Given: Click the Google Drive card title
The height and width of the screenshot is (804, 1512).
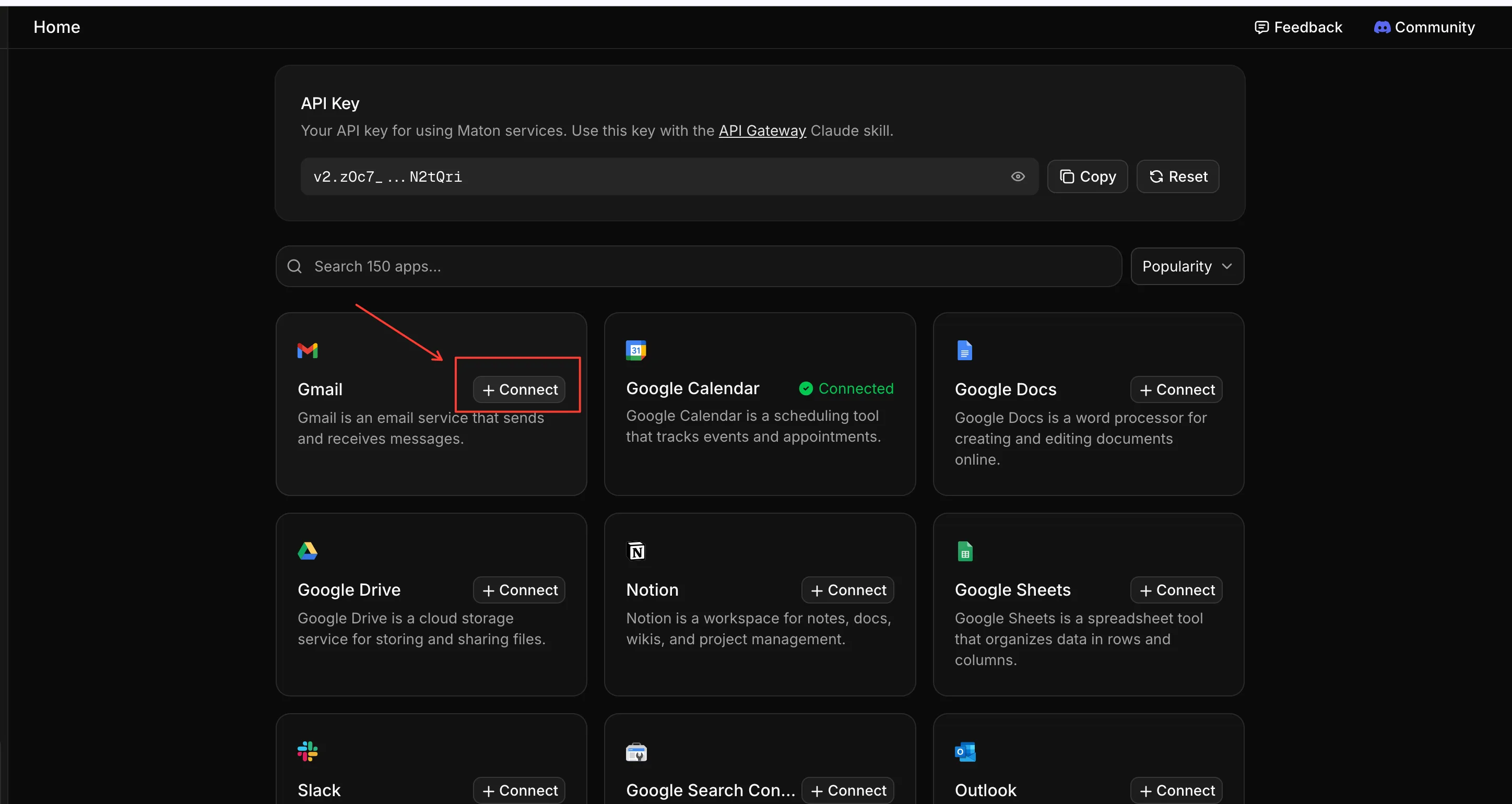Looking at the screenshot, I should point(349,590).
